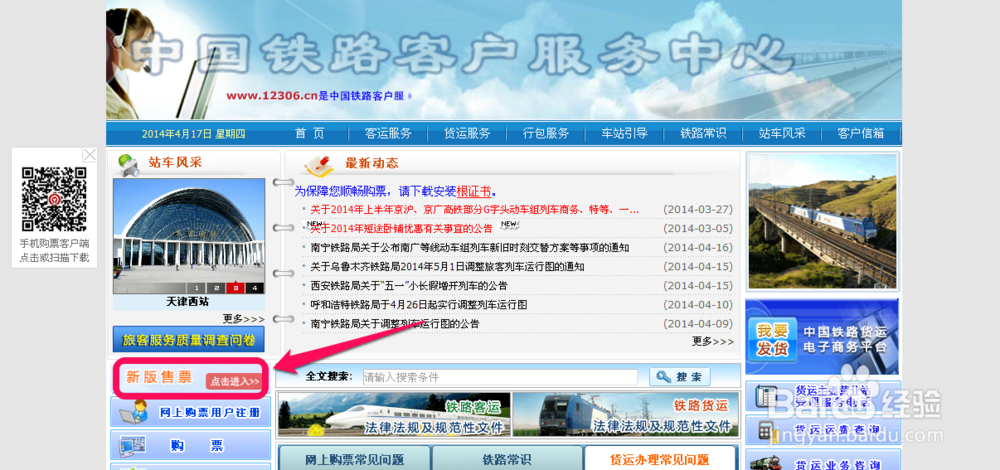Close the QR code popup
The height and width of the screenshot is (470, 1000).
click(90, 155)
